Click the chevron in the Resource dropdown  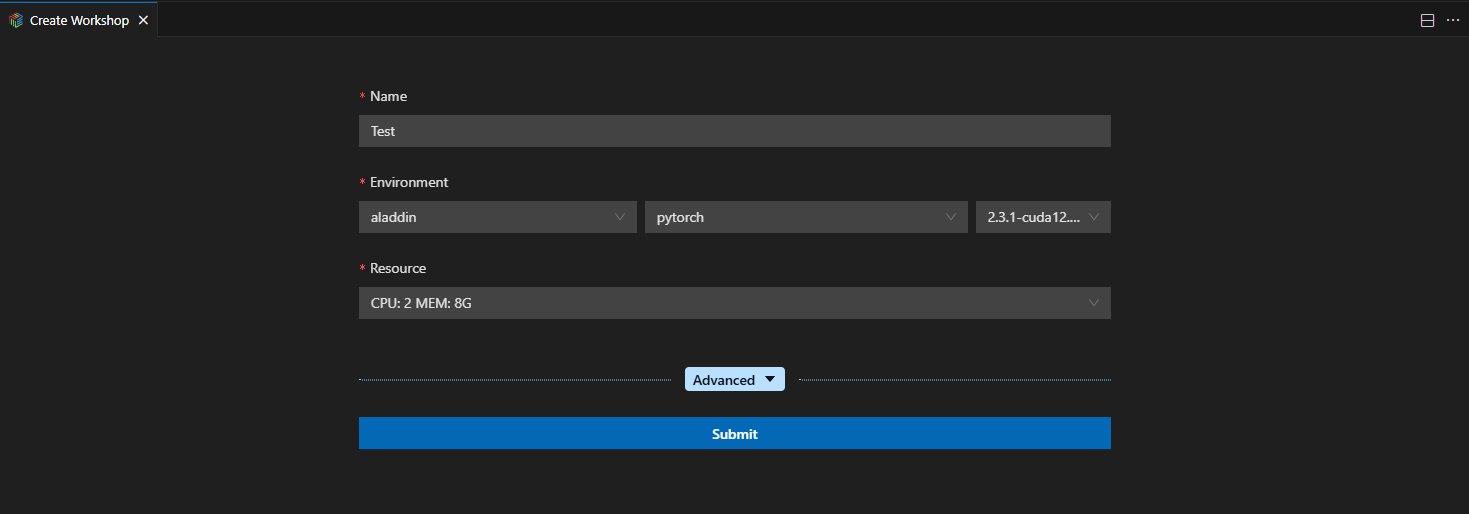[x=1094, y=303]
